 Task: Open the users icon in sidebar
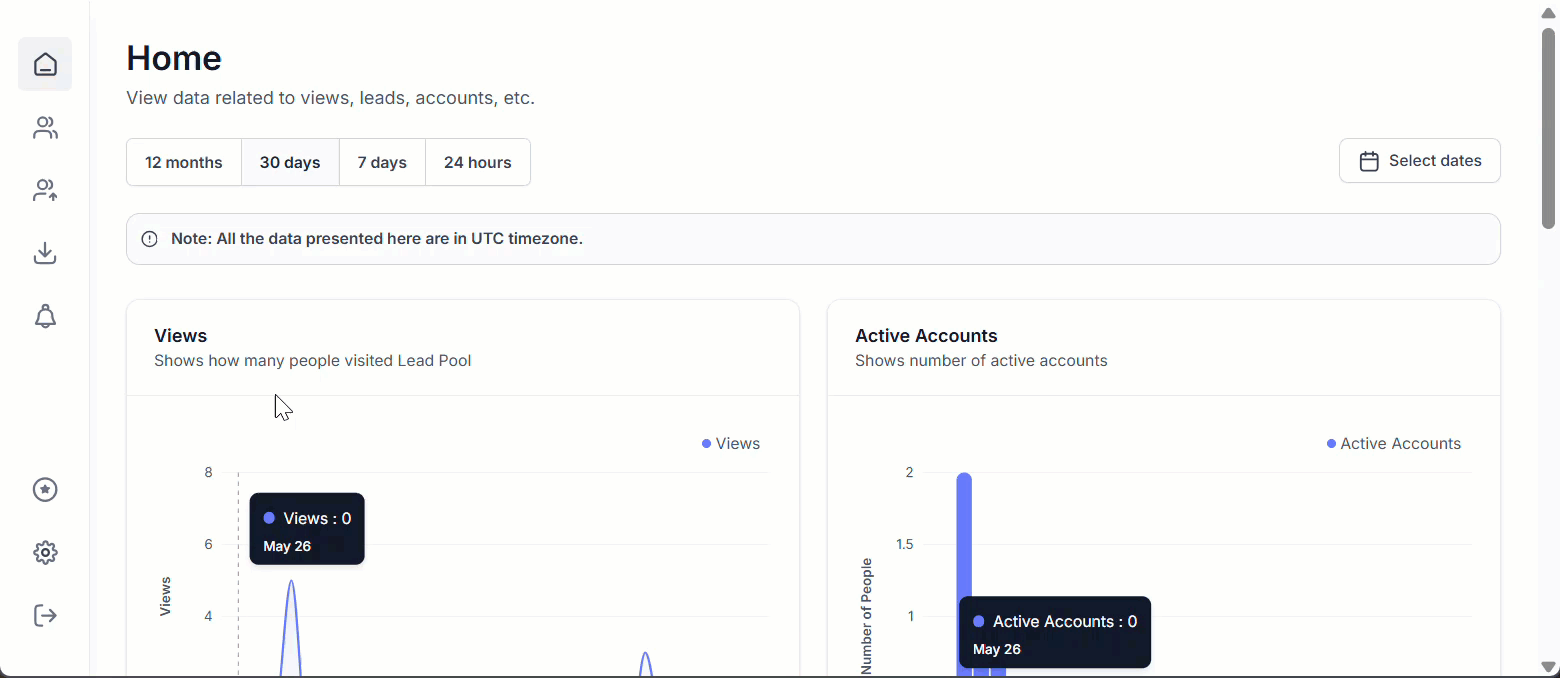(x=45, y=128)
